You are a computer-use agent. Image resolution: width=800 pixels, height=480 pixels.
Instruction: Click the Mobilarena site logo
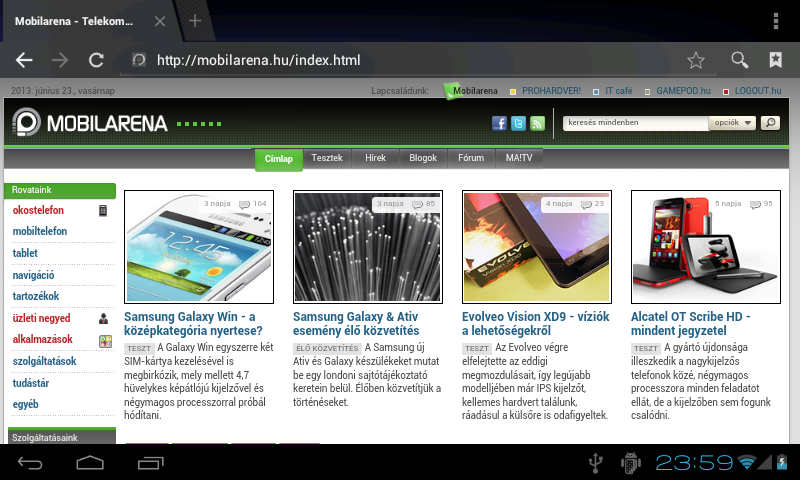pos(90,122)
